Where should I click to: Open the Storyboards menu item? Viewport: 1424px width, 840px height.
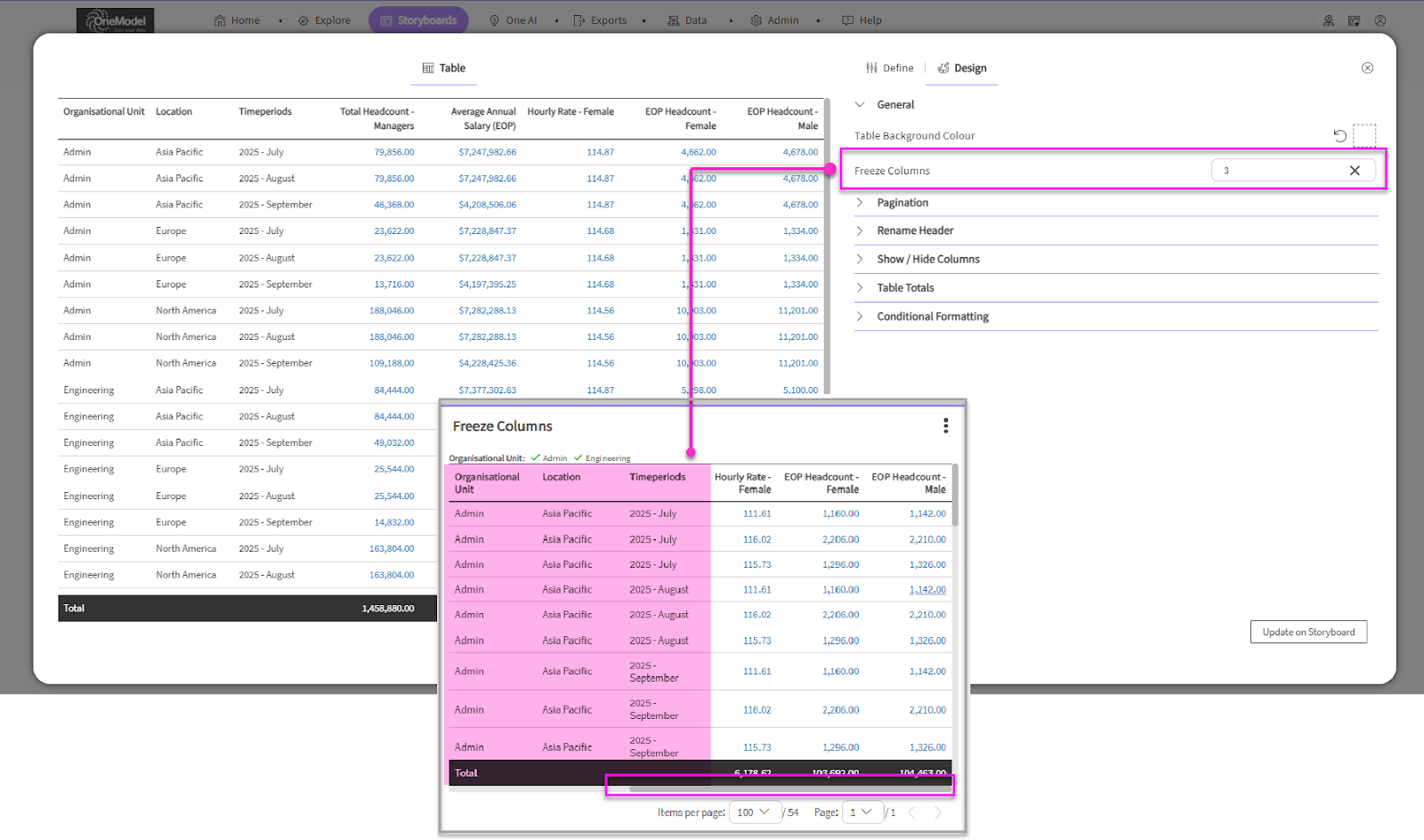coord(418,20)
